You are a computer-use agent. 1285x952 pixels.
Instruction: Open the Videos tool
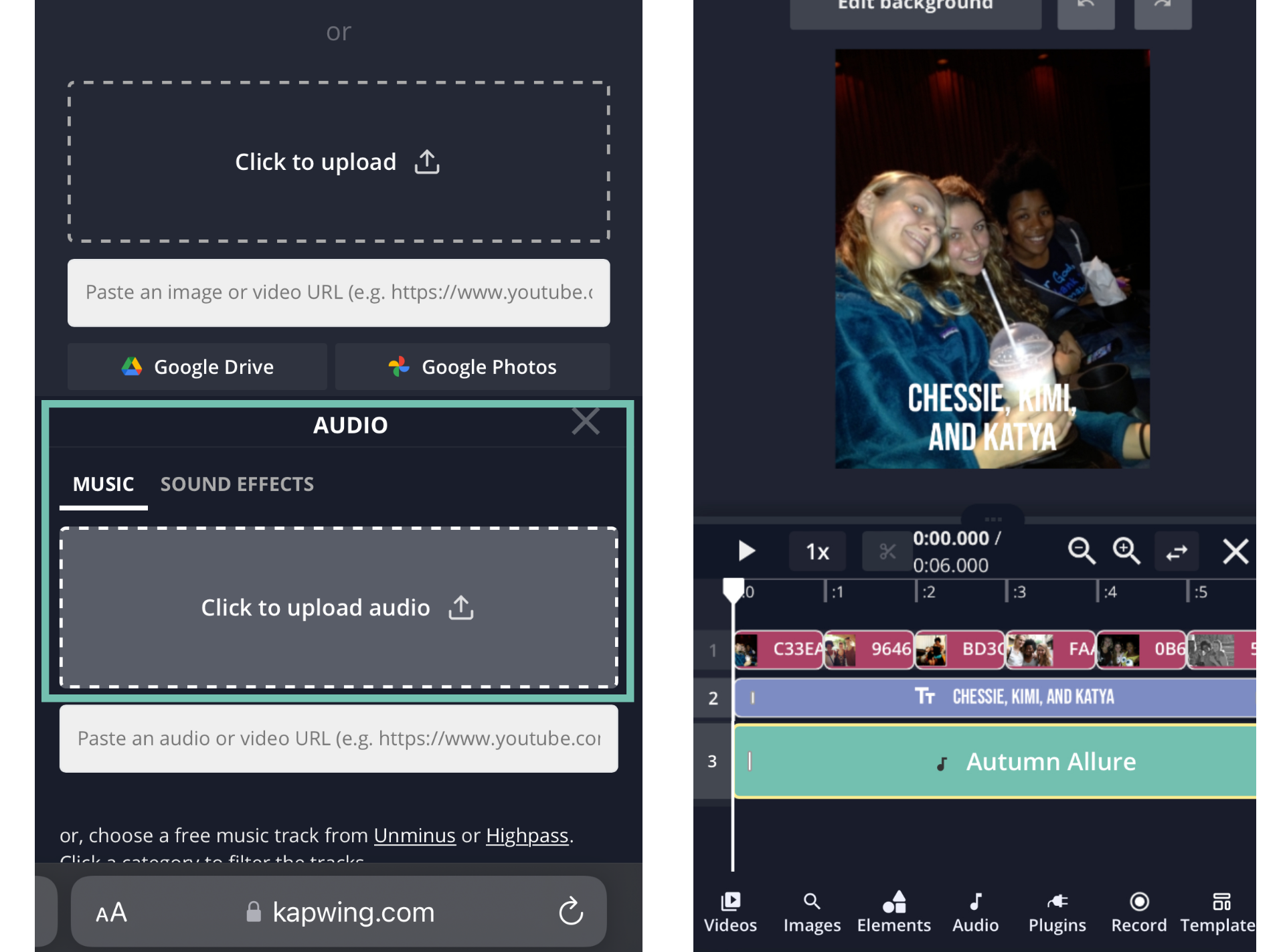(730, 912)
